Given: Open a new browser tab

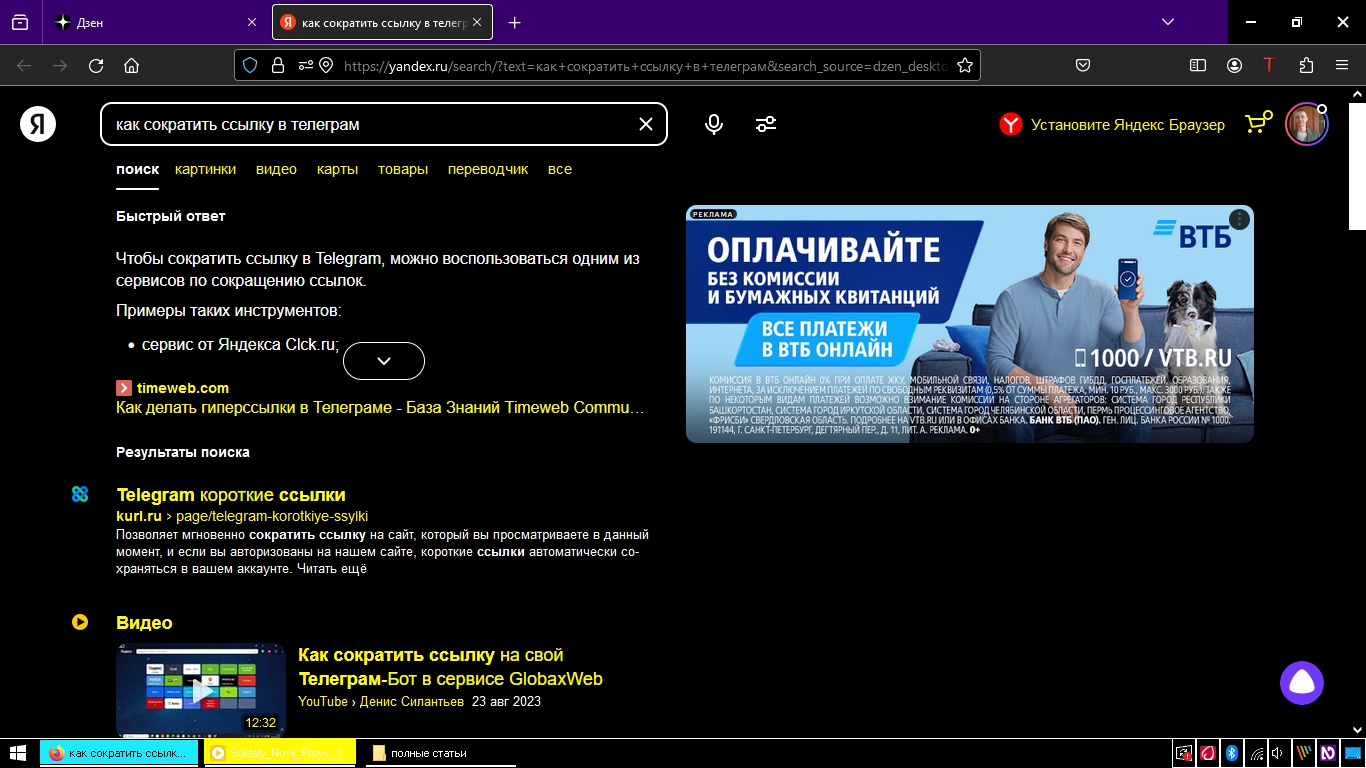Looking at the screenshot, I should tap(514, 22).
